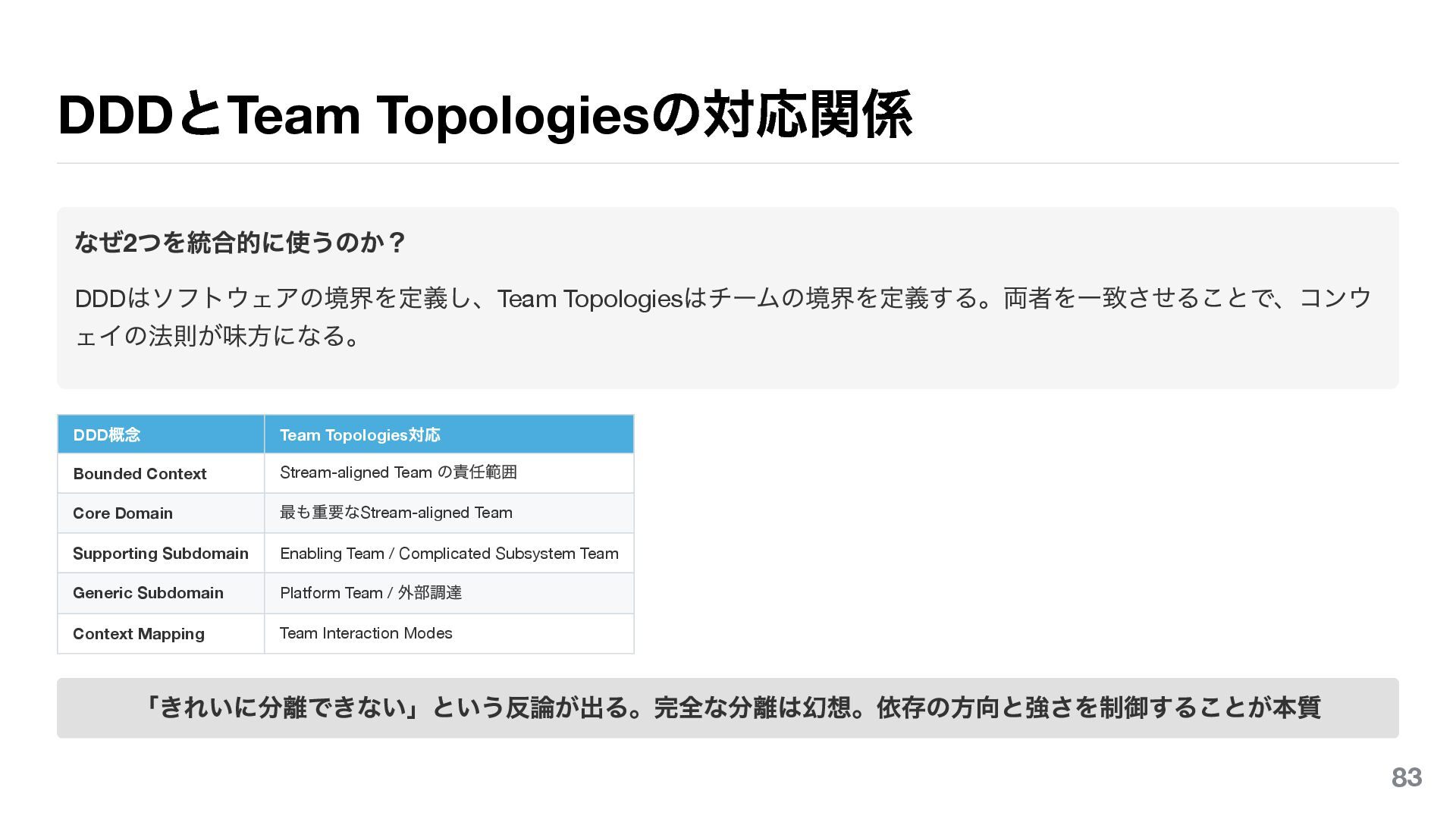Click the slide title DDDとTeam Topologiesの対応関係

[484, 115]
